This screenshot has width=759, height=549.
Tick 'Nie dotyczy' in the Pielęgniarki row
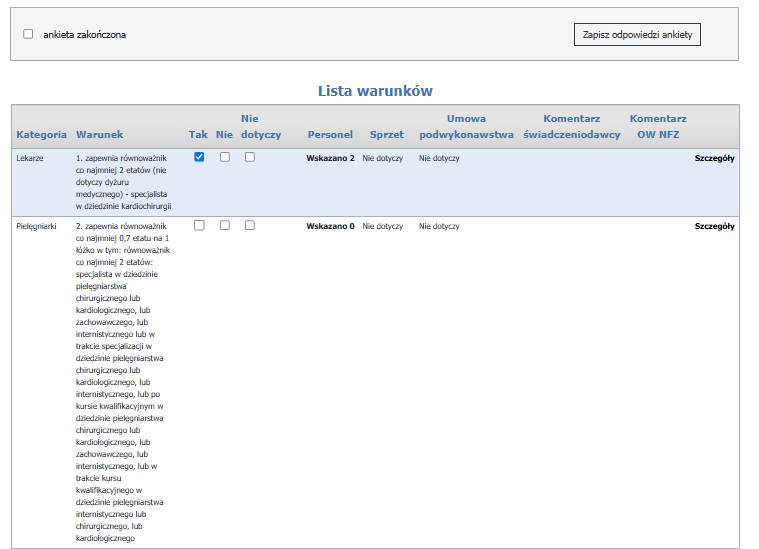click(x=250, y=226)
